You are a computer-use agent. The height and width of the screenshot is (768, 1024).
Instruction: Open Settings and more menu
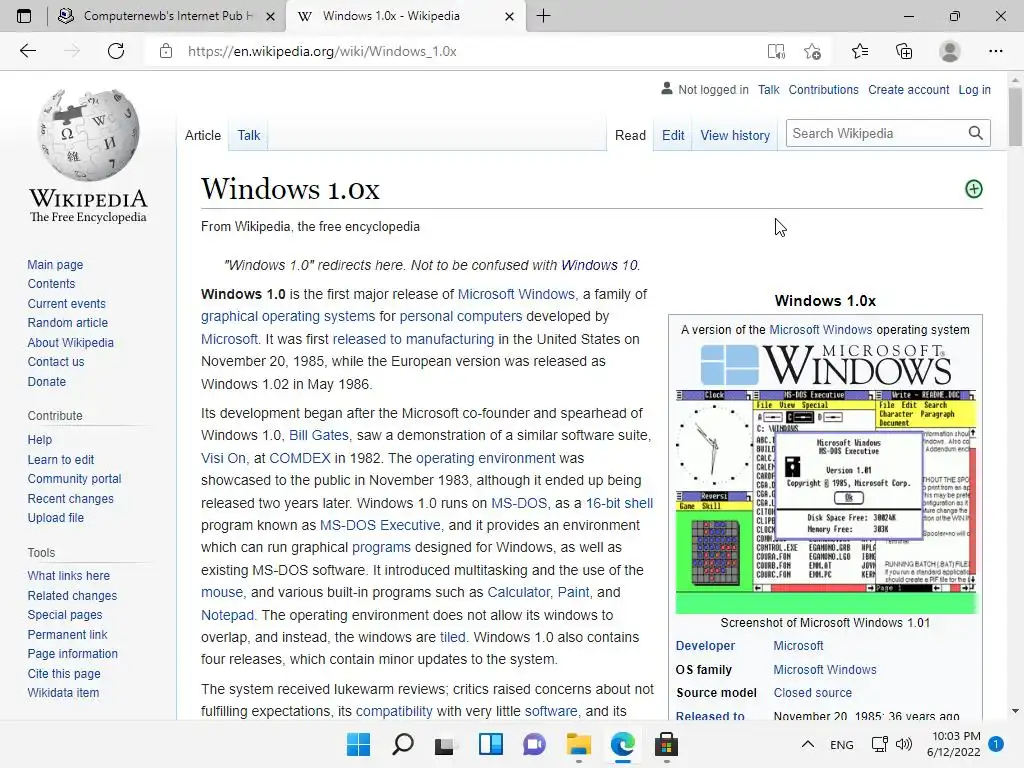coord(995,51)
